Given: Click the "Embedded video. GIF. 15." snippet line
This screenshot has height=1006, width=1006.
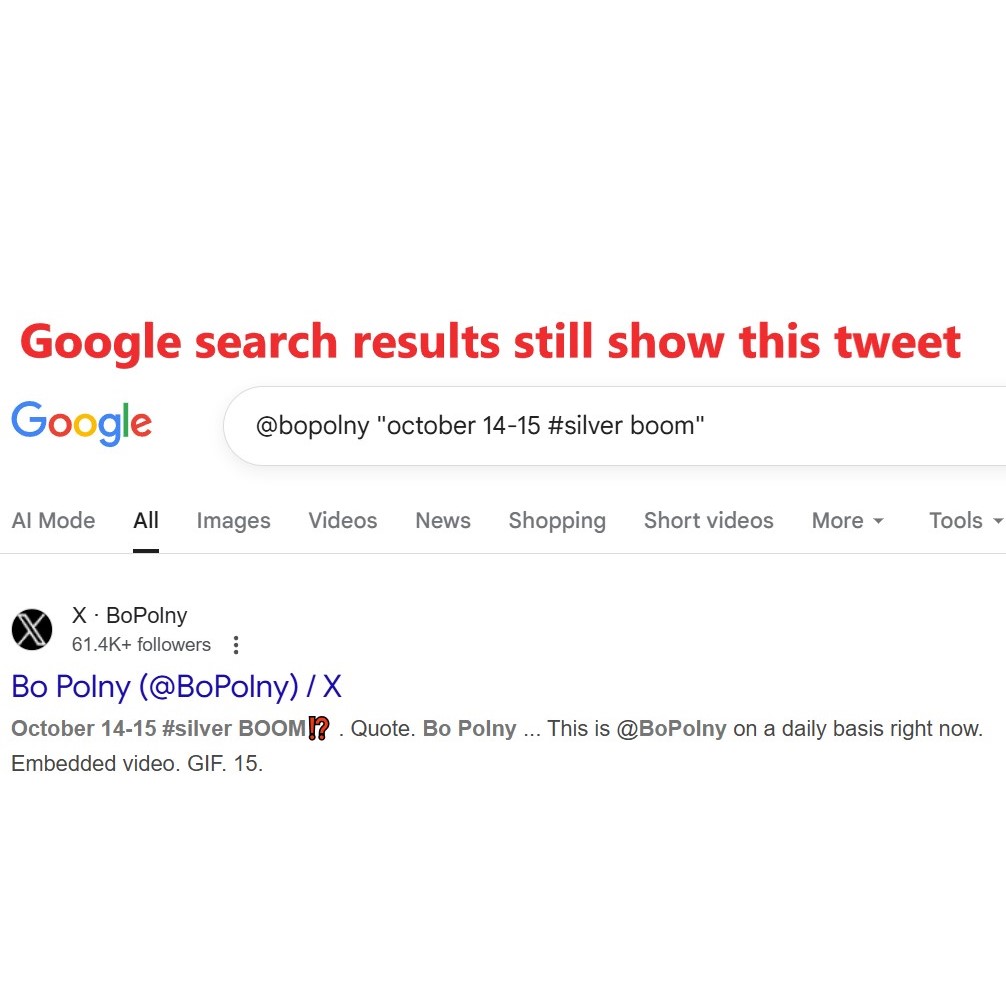Looking at the screenshot, I should pyautogui.click(x=137, y=764).
